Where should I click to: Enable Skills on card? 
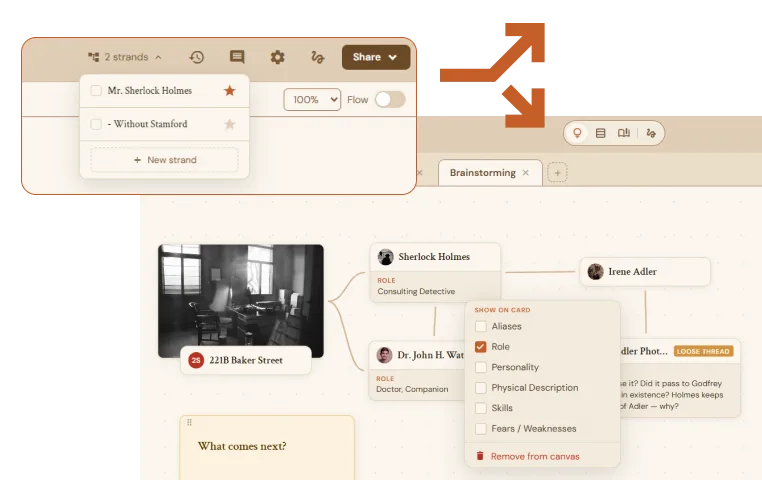click(x=481, y=408)
